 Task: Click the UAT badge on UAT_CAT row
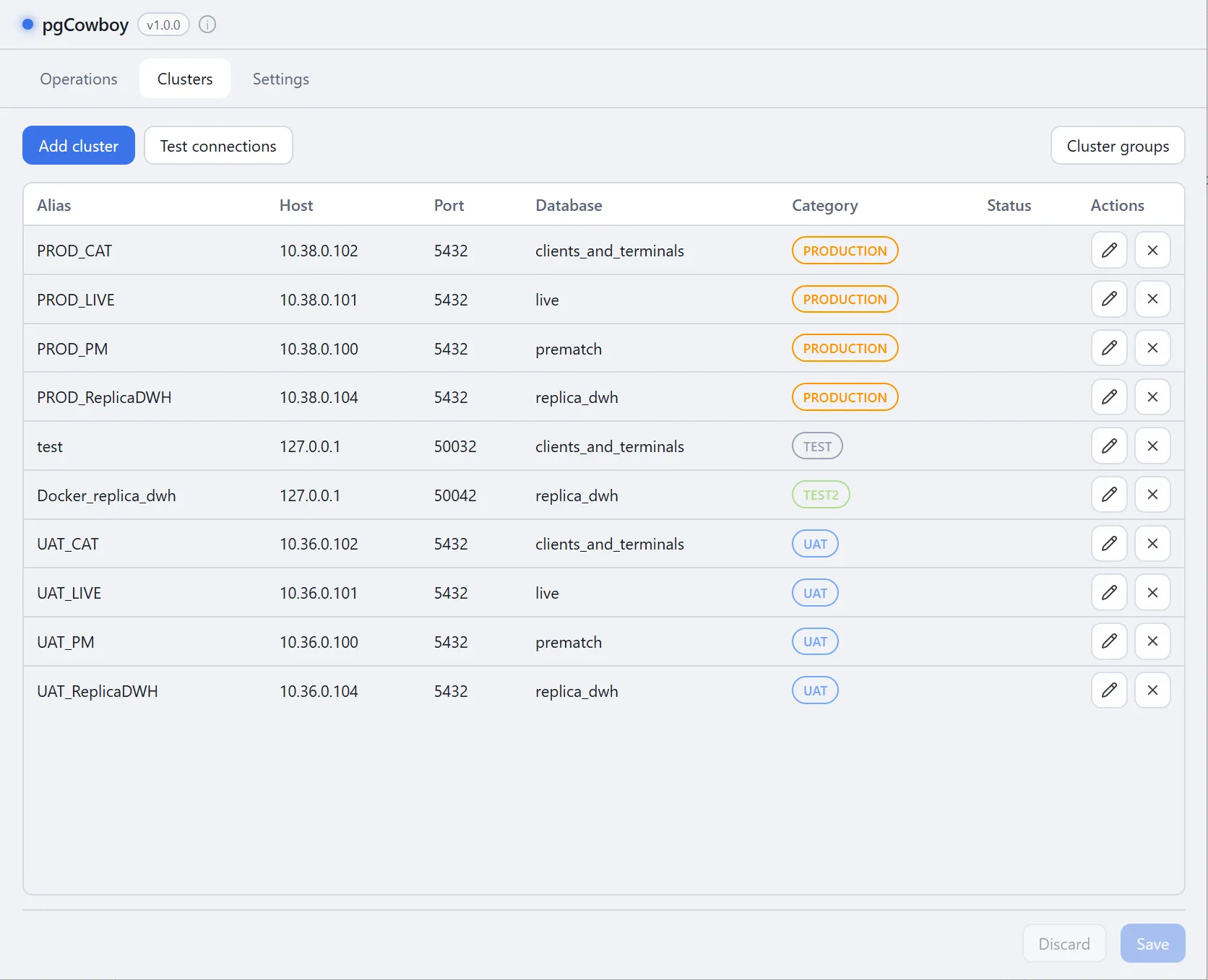click(815, 544)
